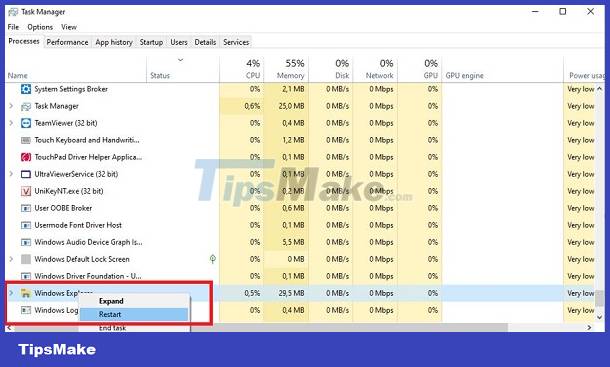Switch to the Performance tab
610x367 pixels.
(67, 42)
